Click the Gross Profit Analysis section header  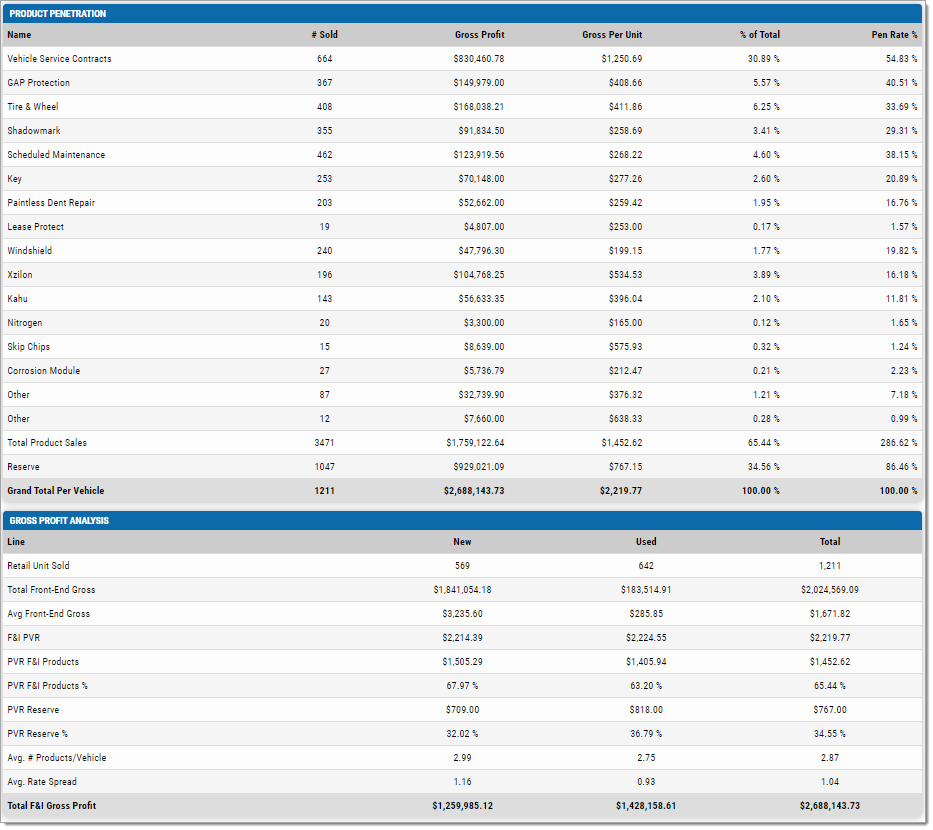(x=462, y=521)
